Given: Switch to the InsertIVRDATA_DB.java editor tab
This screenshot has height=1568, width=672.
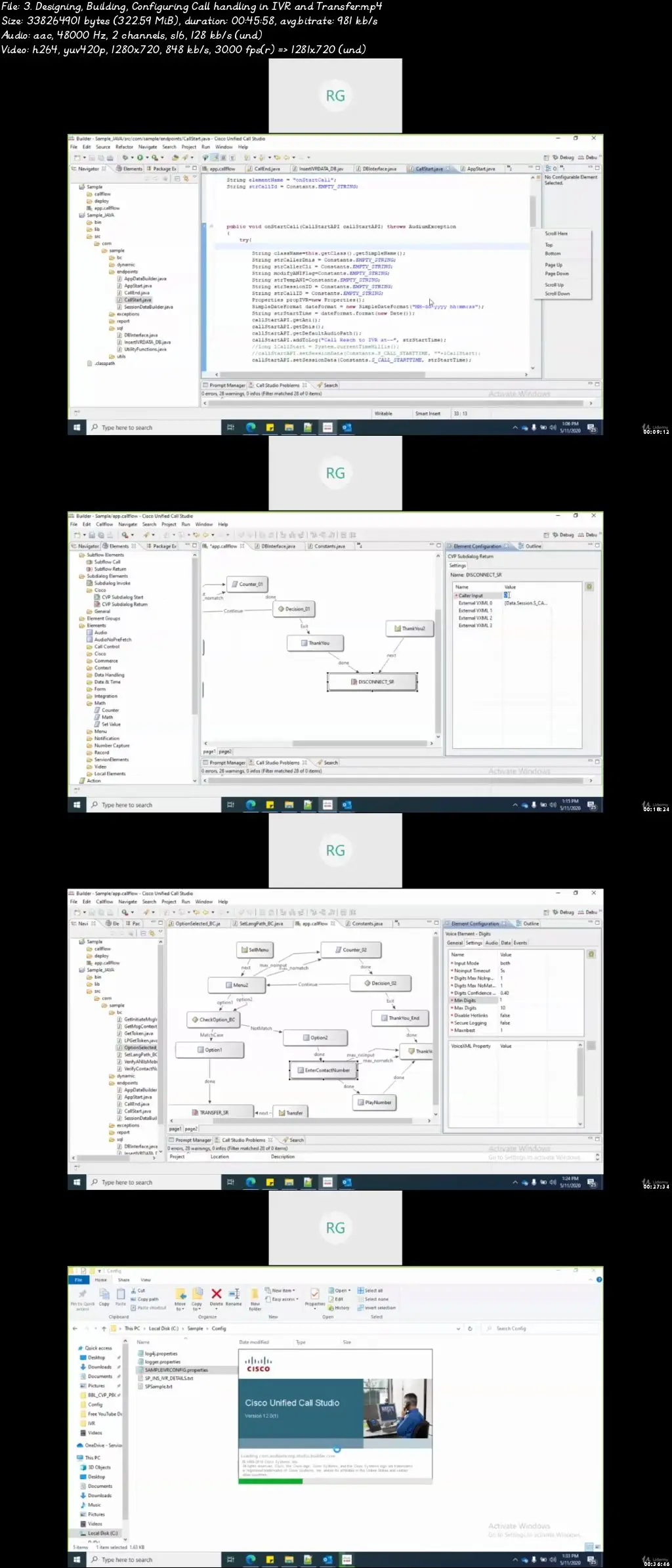Looking at the screenshot, I should pyautogui.click(x=320, y=169).
